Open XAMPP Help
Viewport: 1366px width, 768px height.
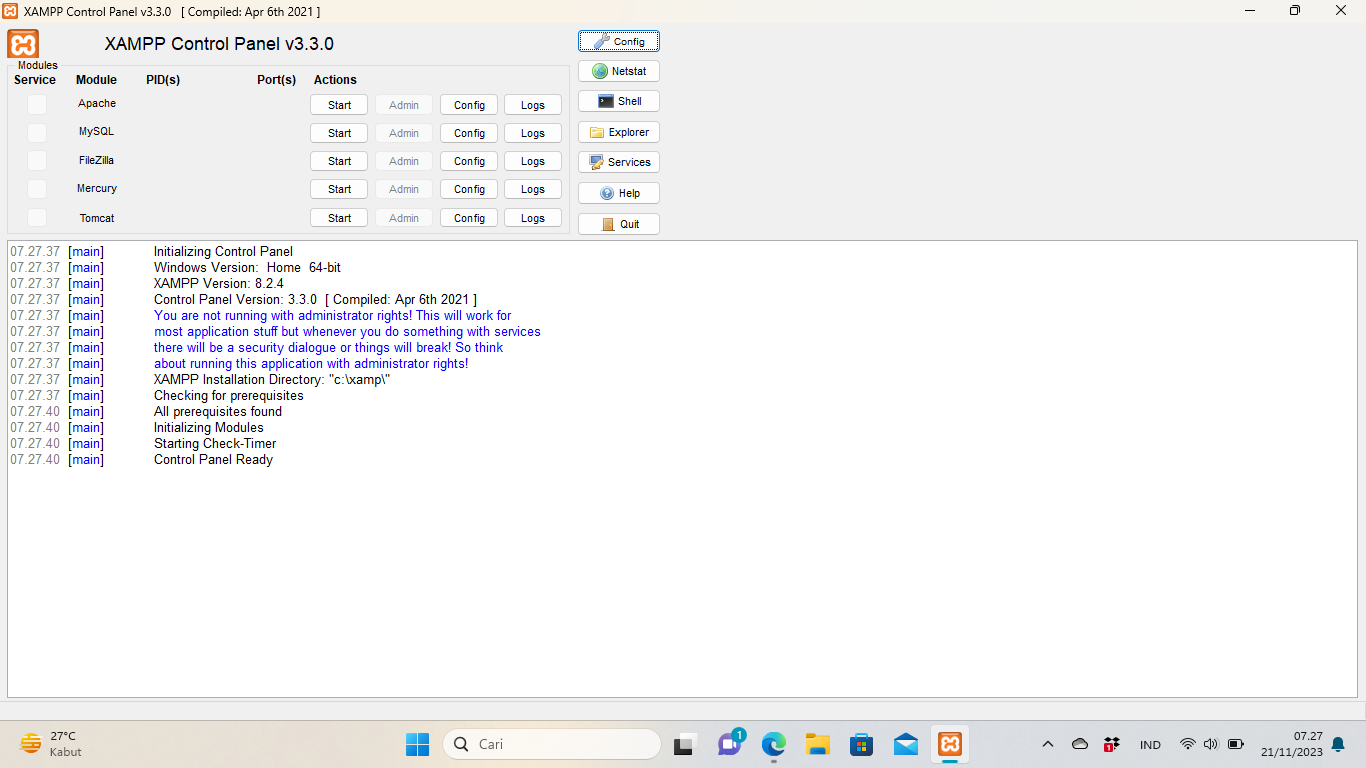[618, 192]
